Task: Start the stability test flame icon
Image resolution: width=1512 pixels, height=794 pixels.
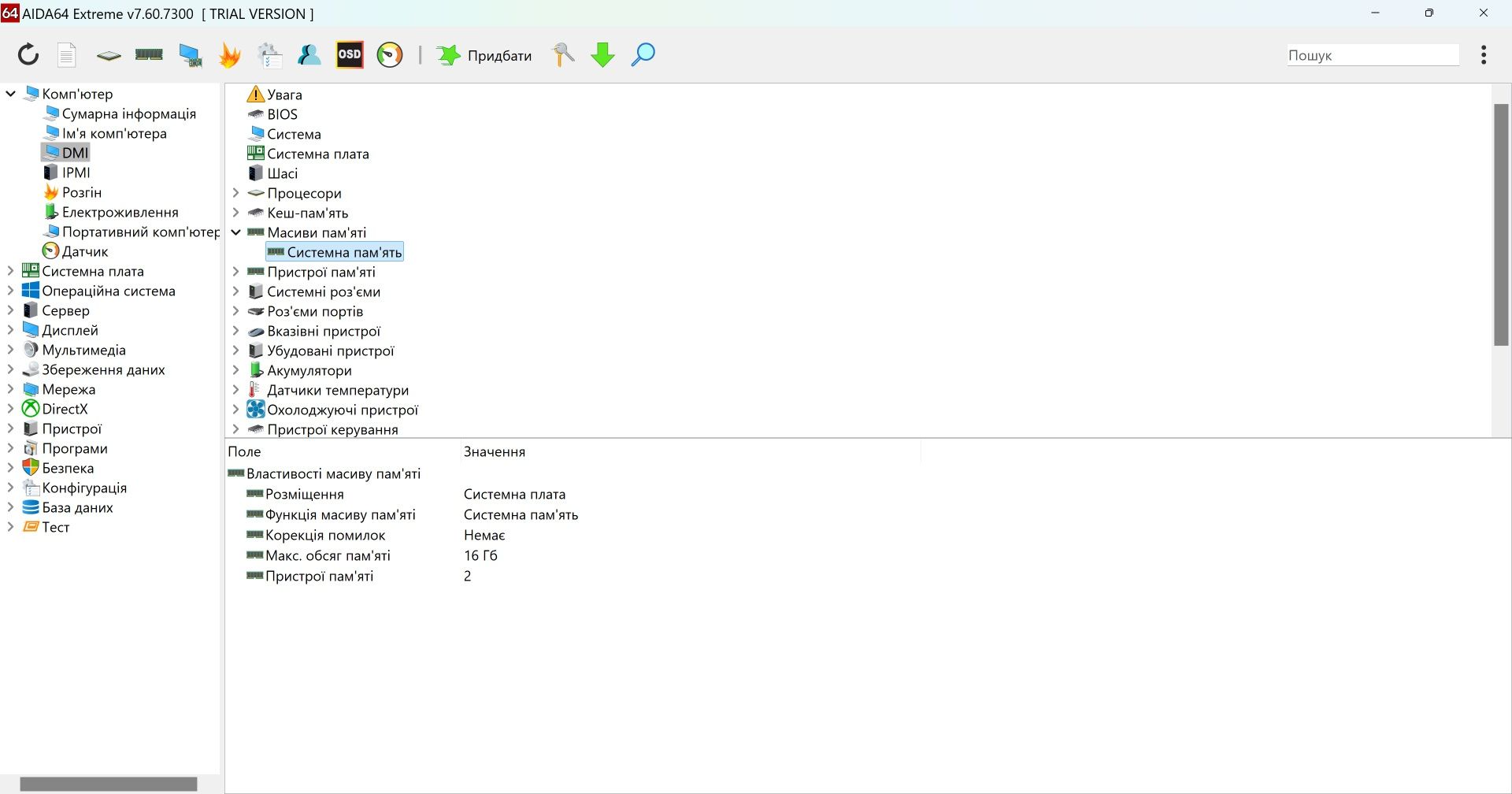Action: point(230,54)
